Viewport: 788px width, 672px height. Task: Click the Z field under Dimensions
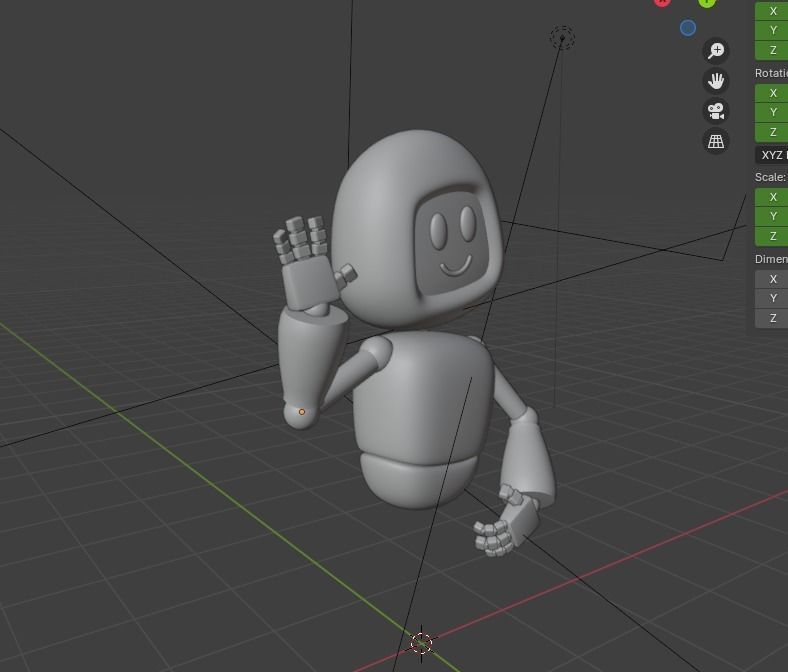coord(771,318)
